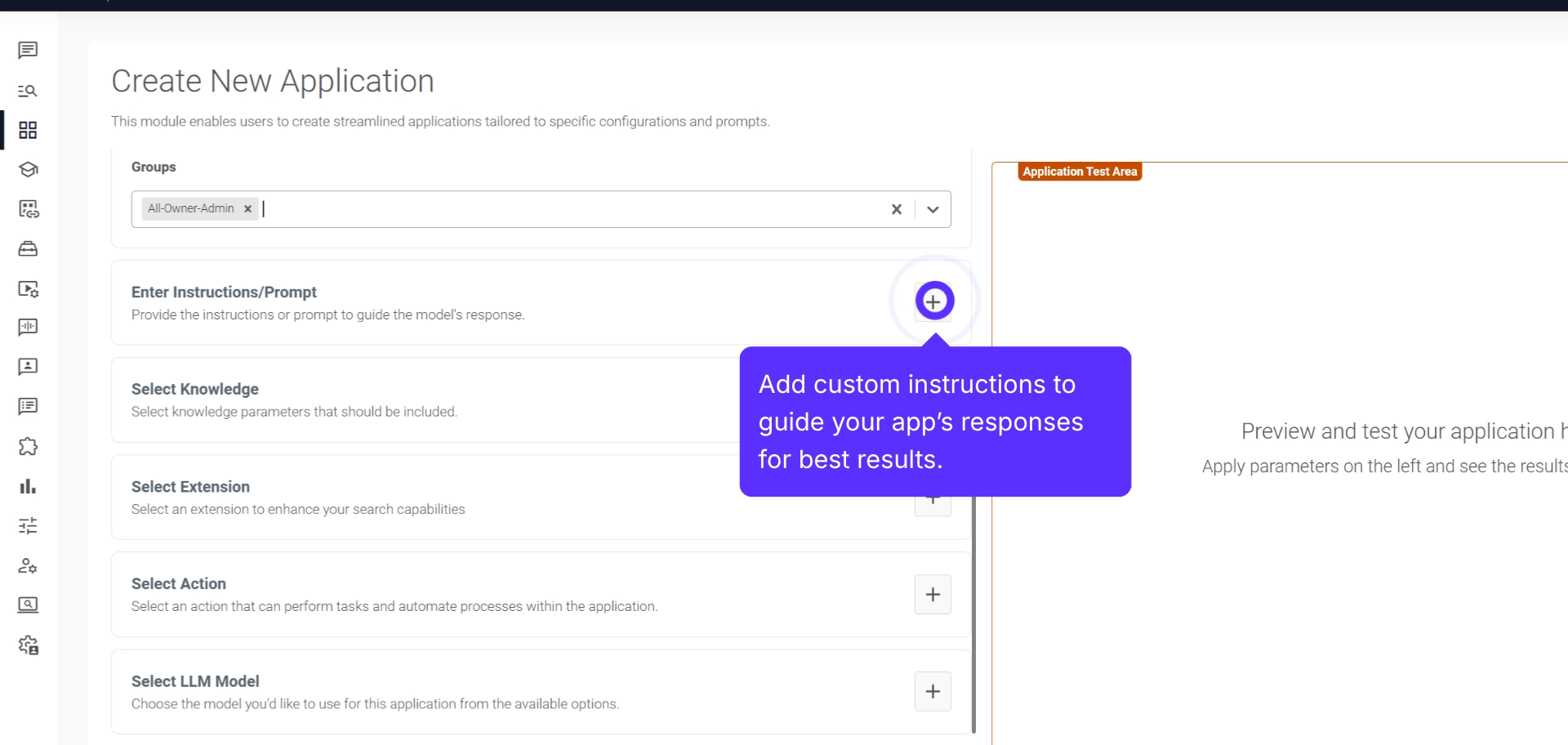Select the apps grid icon in the sidebar

[x=28, y=130]
